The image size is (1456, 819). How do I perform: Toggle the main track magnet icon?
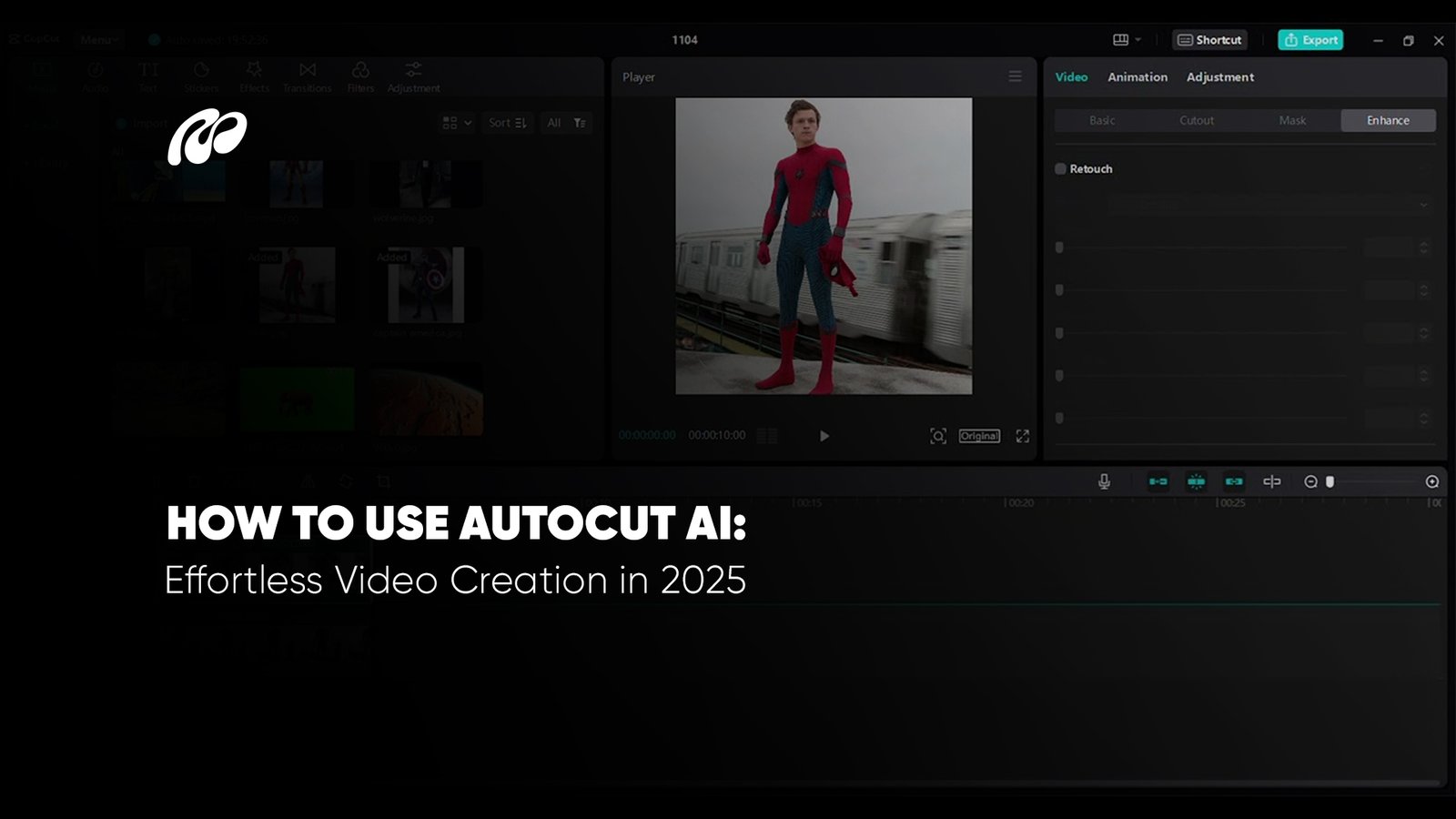pos(1158,481)
